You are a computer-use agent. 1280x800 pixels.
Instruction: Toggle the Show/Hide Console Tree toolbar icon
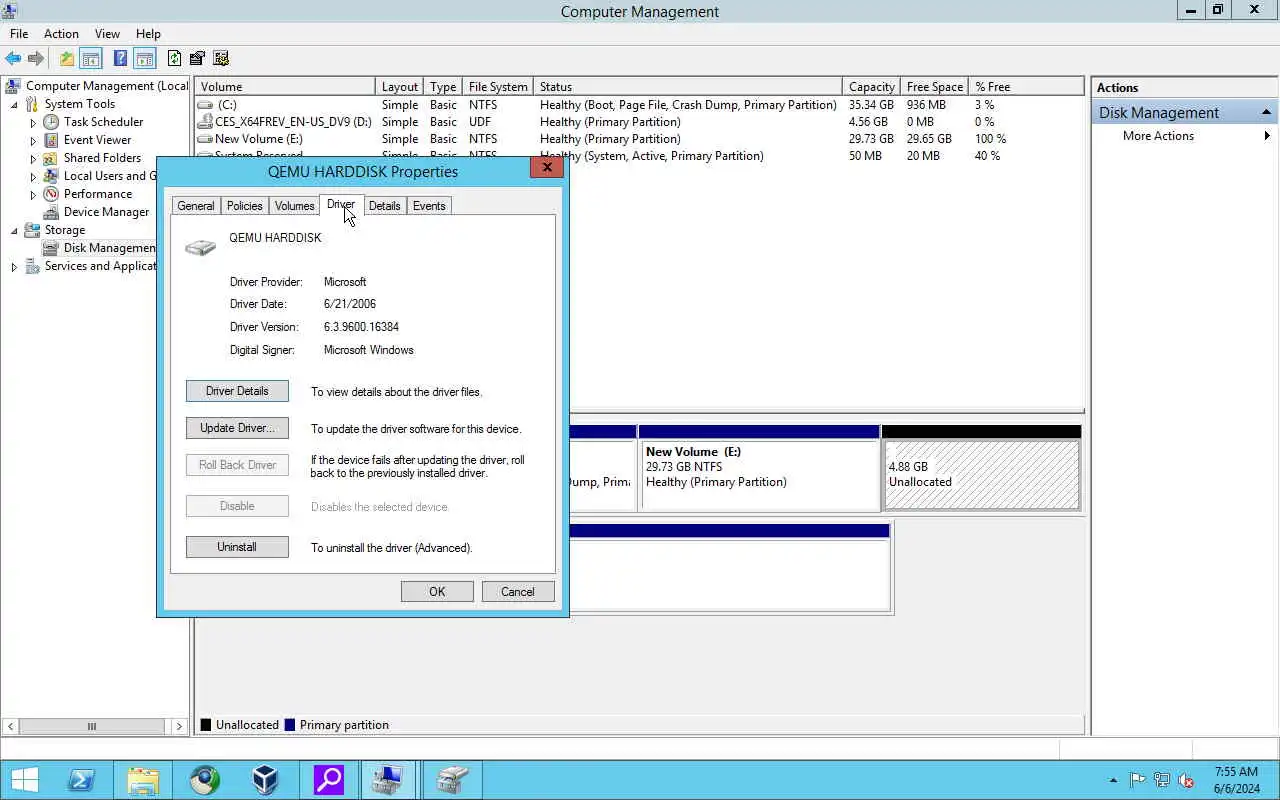point(90,59)
